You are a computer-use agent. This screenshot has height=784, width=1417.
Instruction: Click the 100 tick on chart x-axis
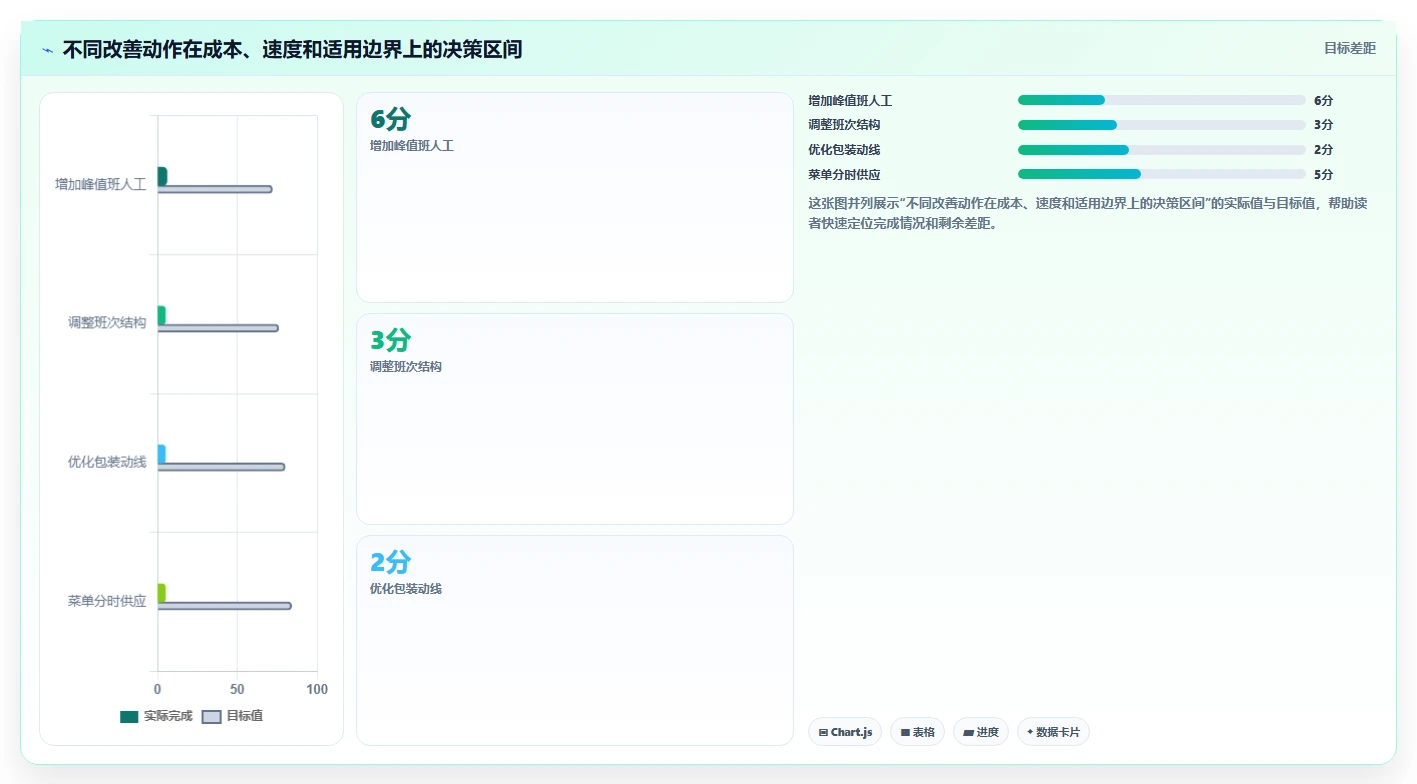coord(317,689)
